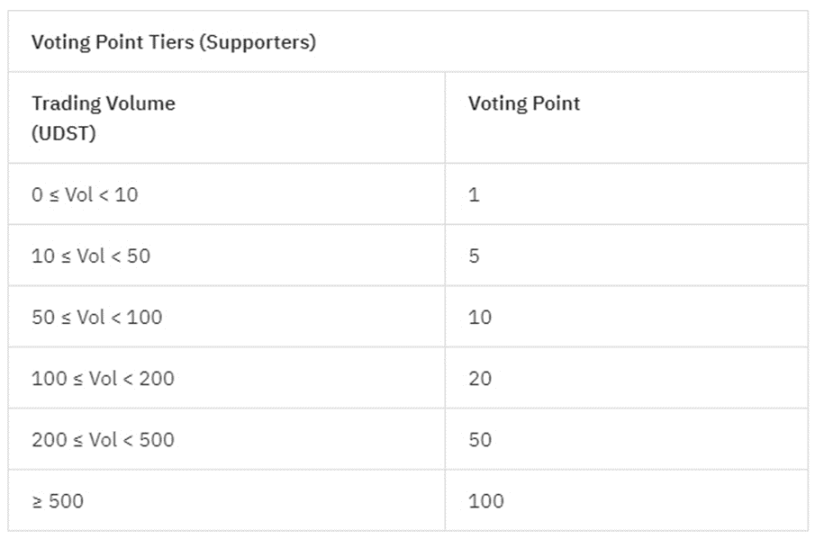
Task: Select the voting point value '5'
Action: [x=474, y=256]
